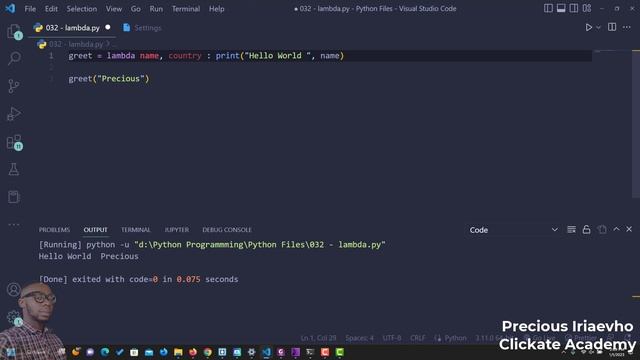Place cursor in code line 1 after lambda
This screenshot has width=640, height=360.
tap(136, 56)
